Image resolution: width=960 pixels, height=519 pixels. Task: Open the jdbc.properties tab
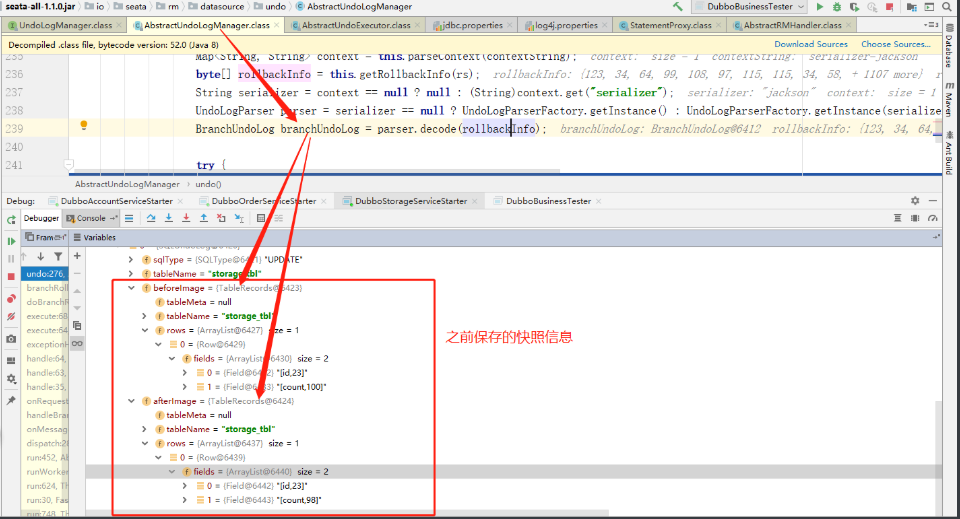click(x=472, y=25)
